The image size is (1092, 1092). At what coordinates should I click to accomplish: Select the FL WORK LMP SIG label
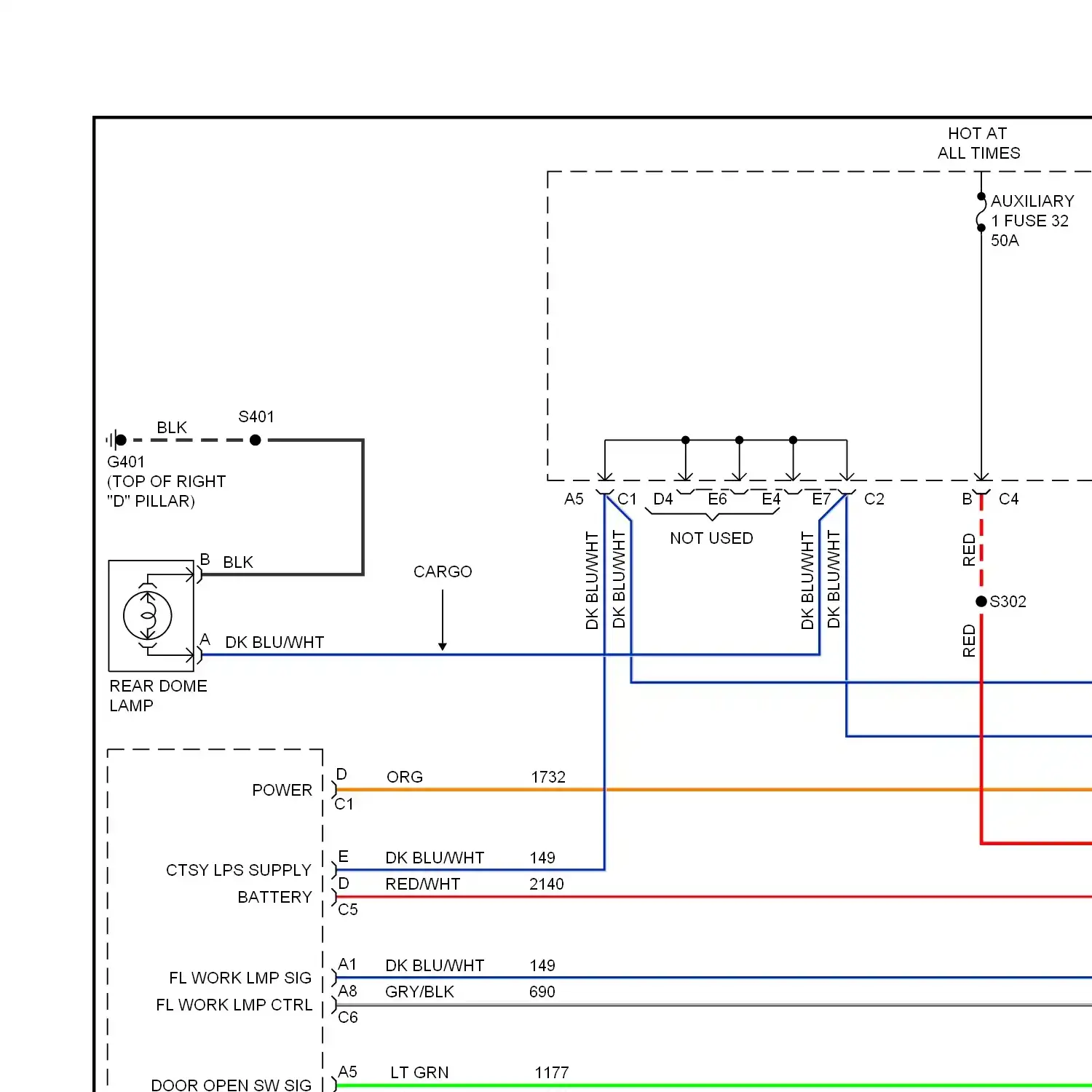(x=240, y=978)
